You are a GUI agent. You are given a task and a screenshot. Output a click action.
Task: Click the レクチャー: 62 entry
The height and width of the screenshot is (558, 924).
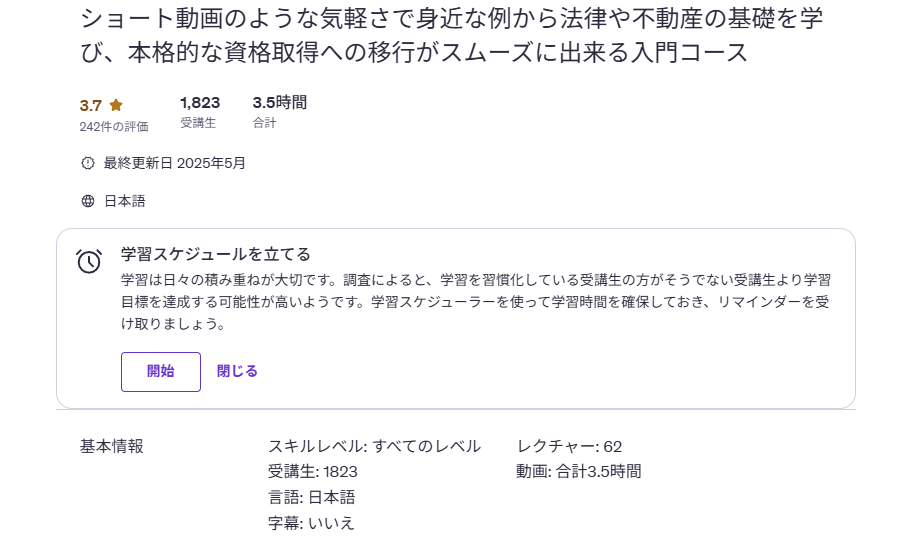click(569, 446)
